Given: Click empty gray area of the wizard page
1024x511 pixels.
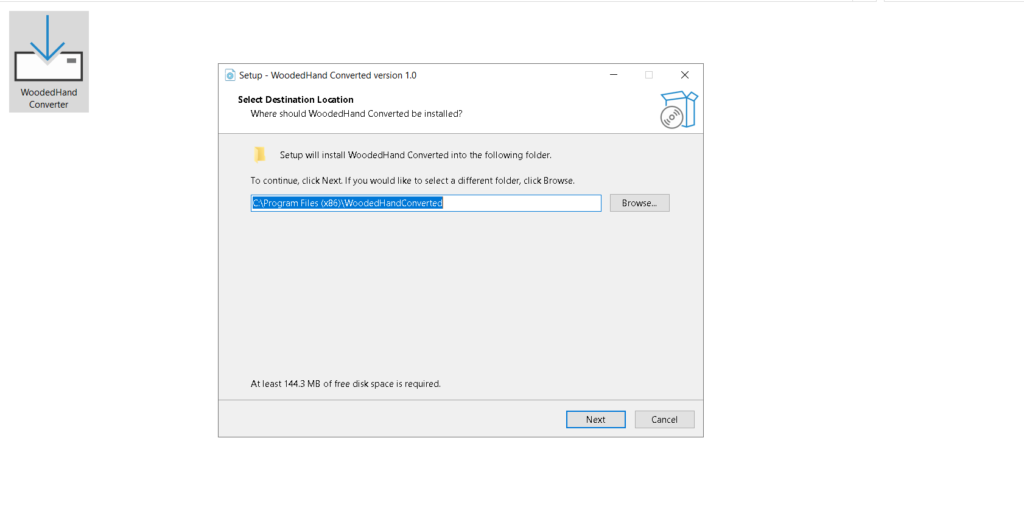Looking at the screenshot, I should (460, 290).
